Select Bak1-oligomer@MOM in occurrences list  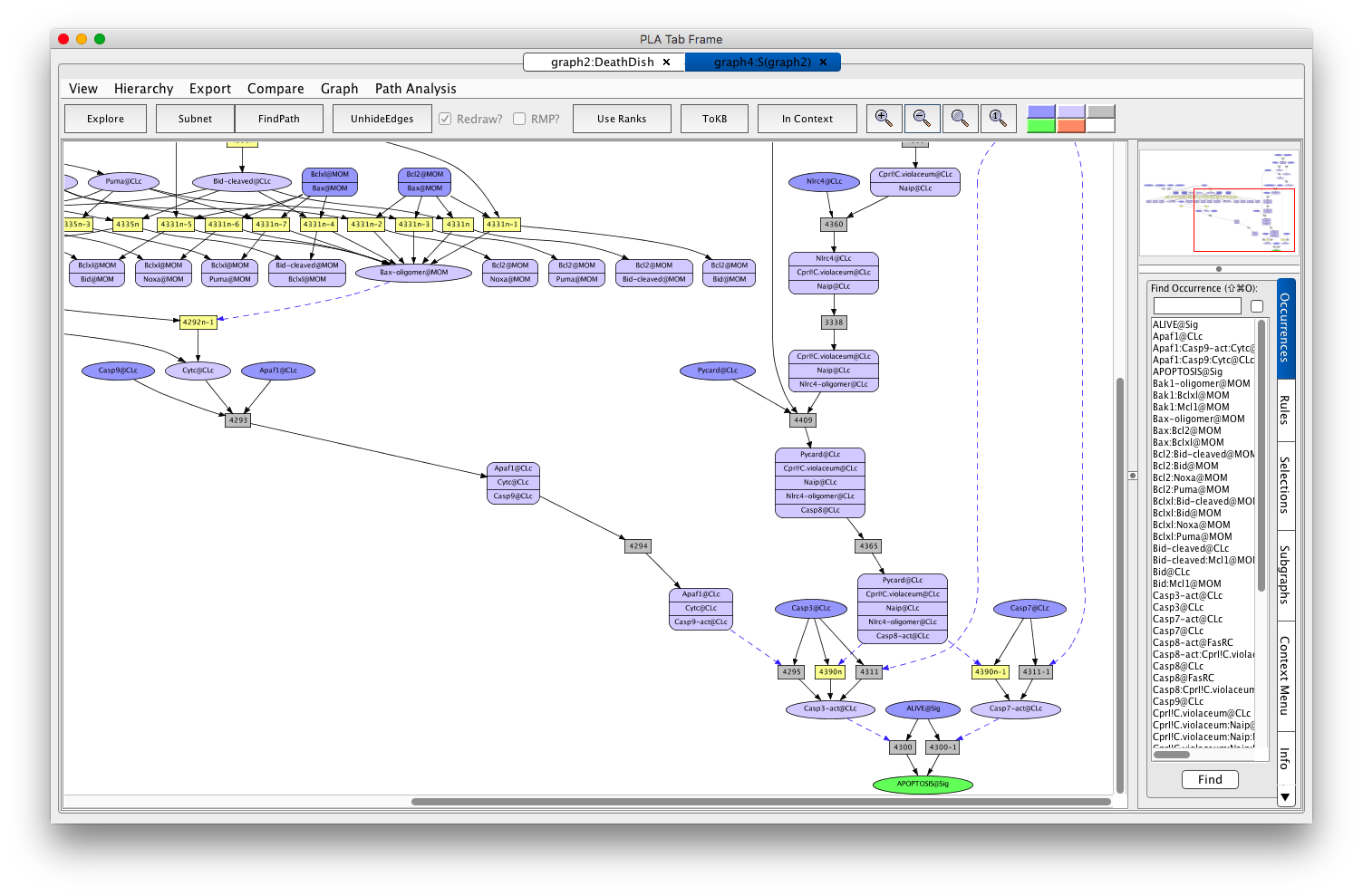click(1201, 383)
